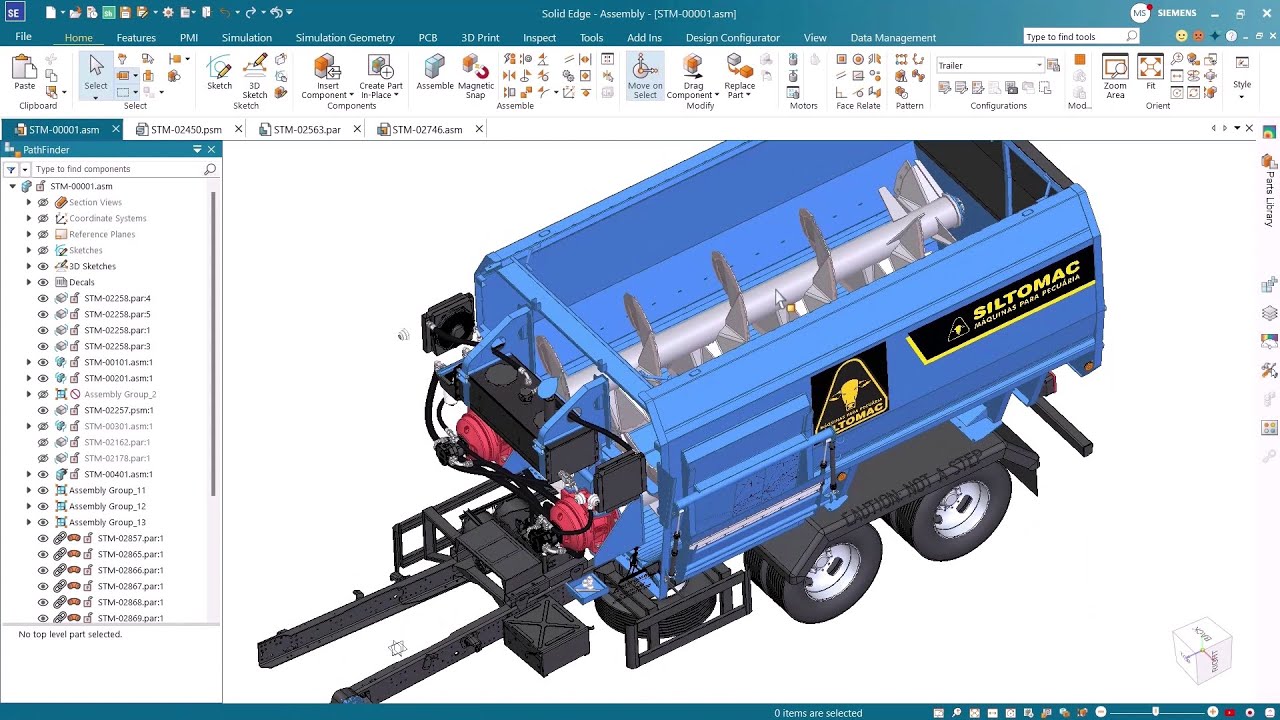1280x720 pixels.
Task: Click the PathFinder filter funnel icon
Action: 11,169
